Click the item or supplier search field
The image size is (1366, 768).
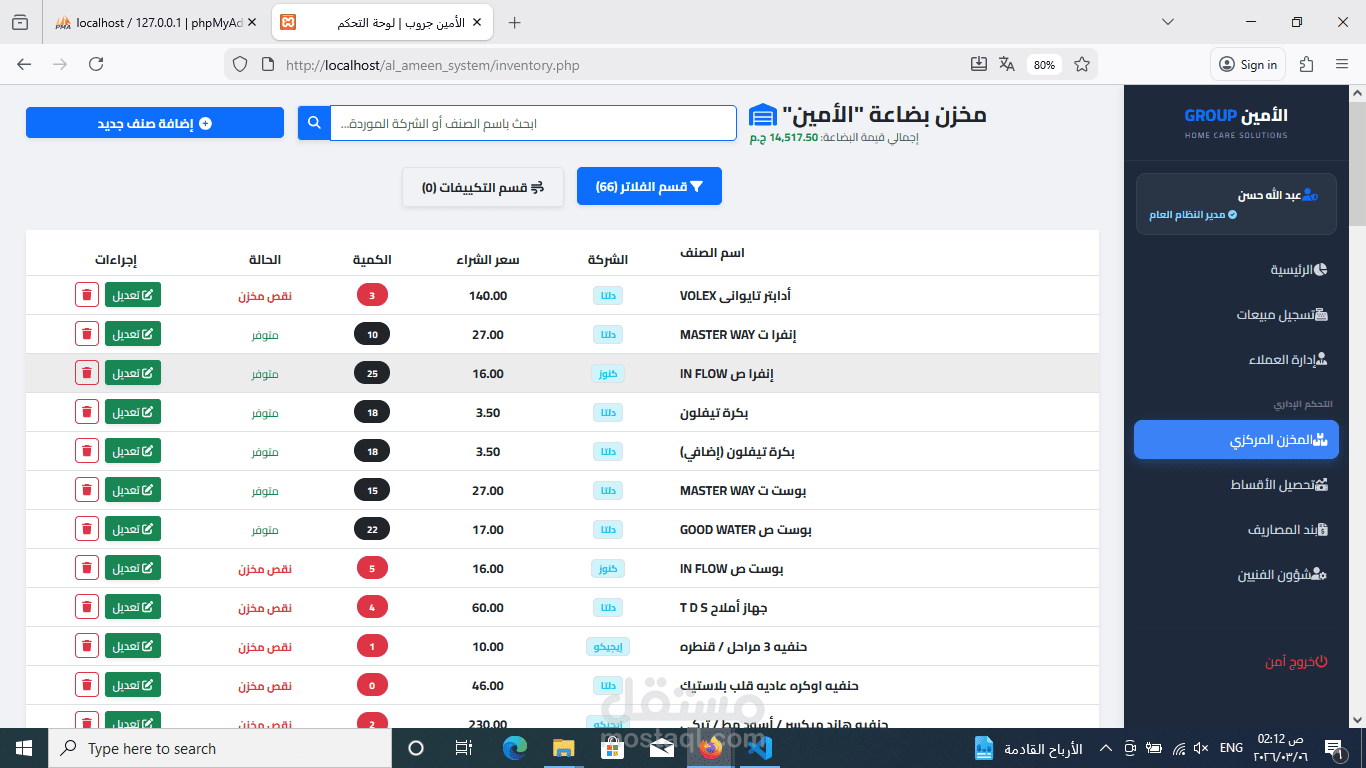point(533,123)
